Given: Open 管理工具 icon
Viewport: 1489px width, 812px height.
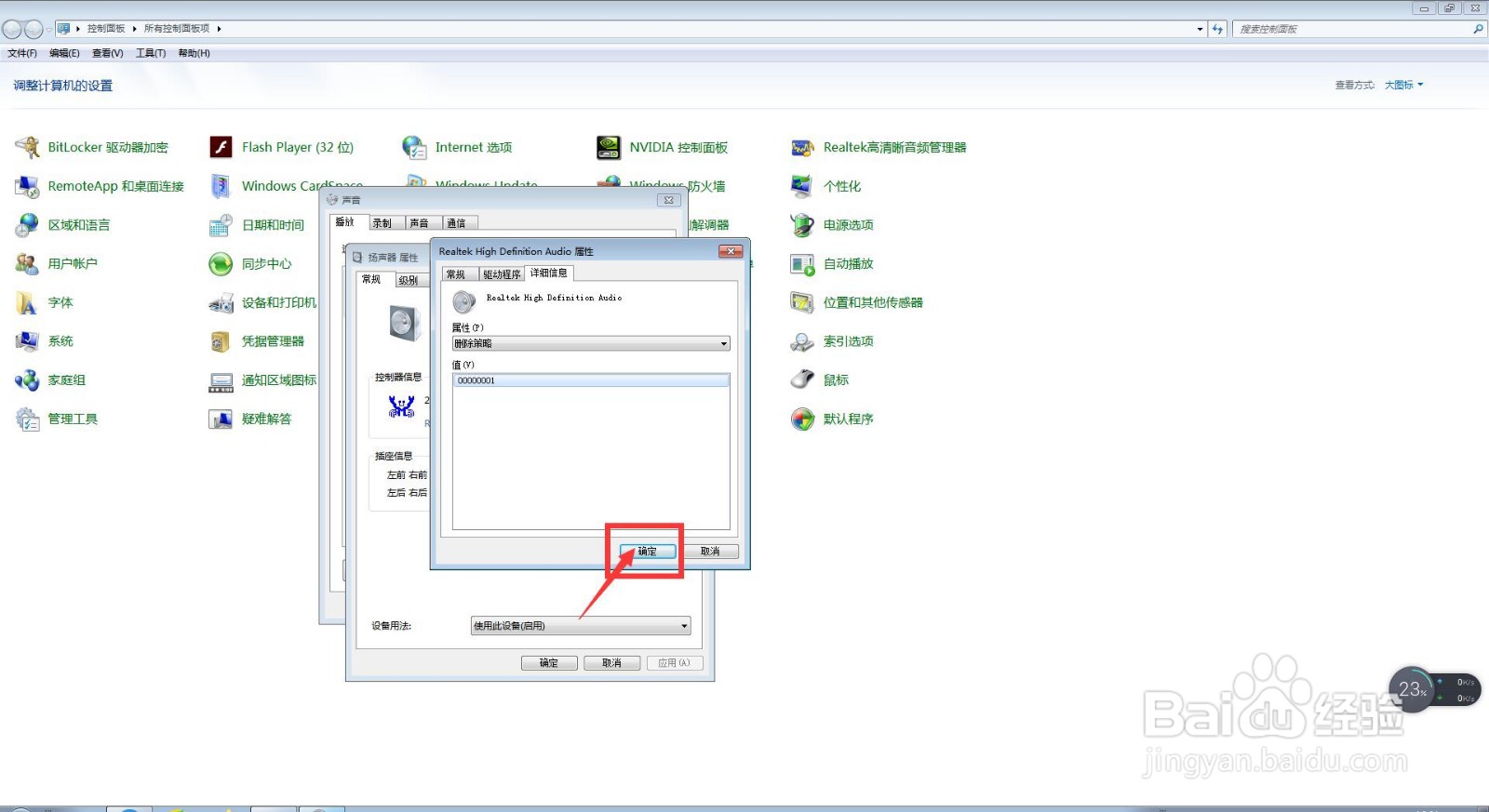Looking at the screenshot, I should click(x=27, y=419).
